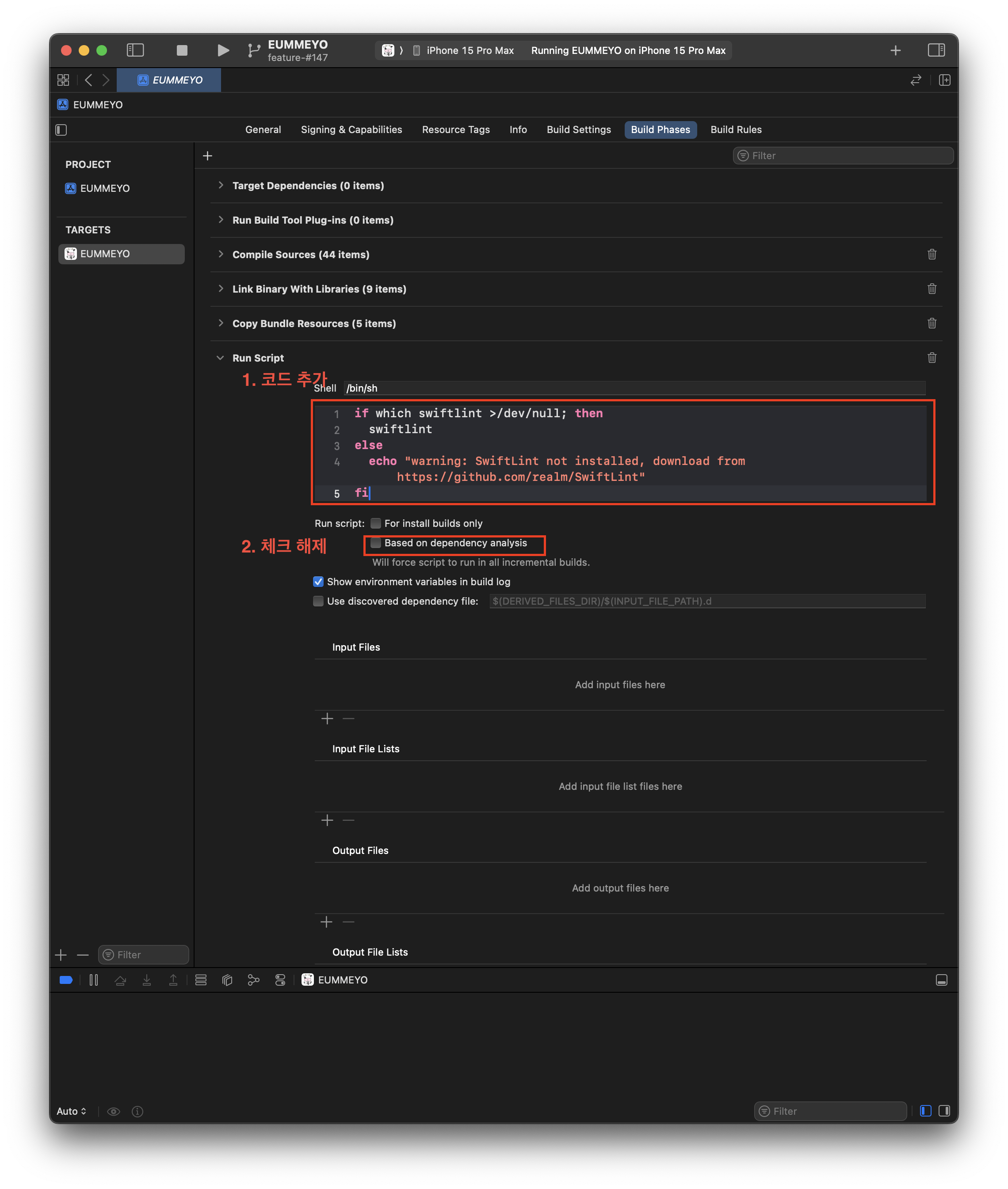Show the variables view pane

coord(925,1110)
